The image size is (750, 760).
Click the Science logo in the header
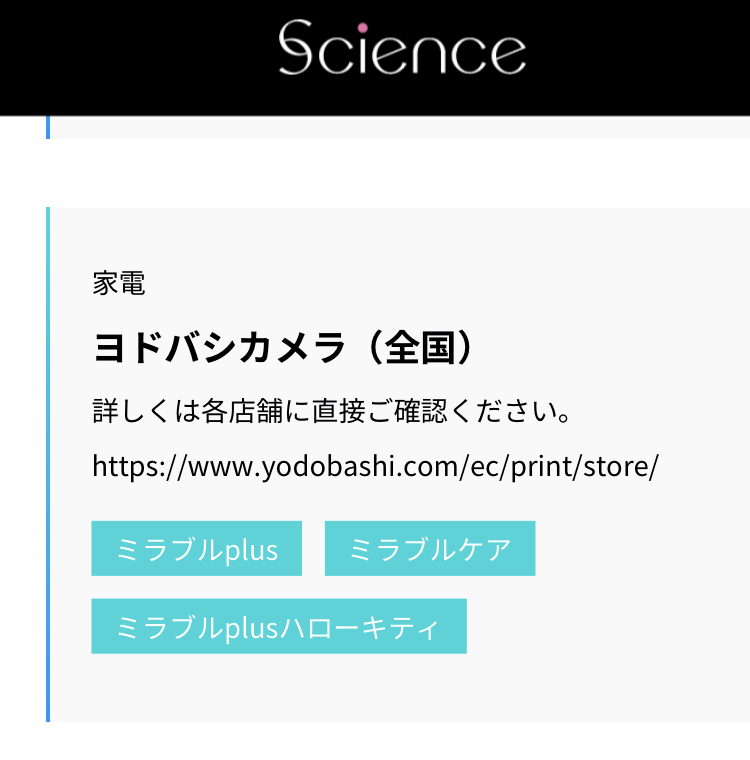pyautogui.click(x=402, y=49)
